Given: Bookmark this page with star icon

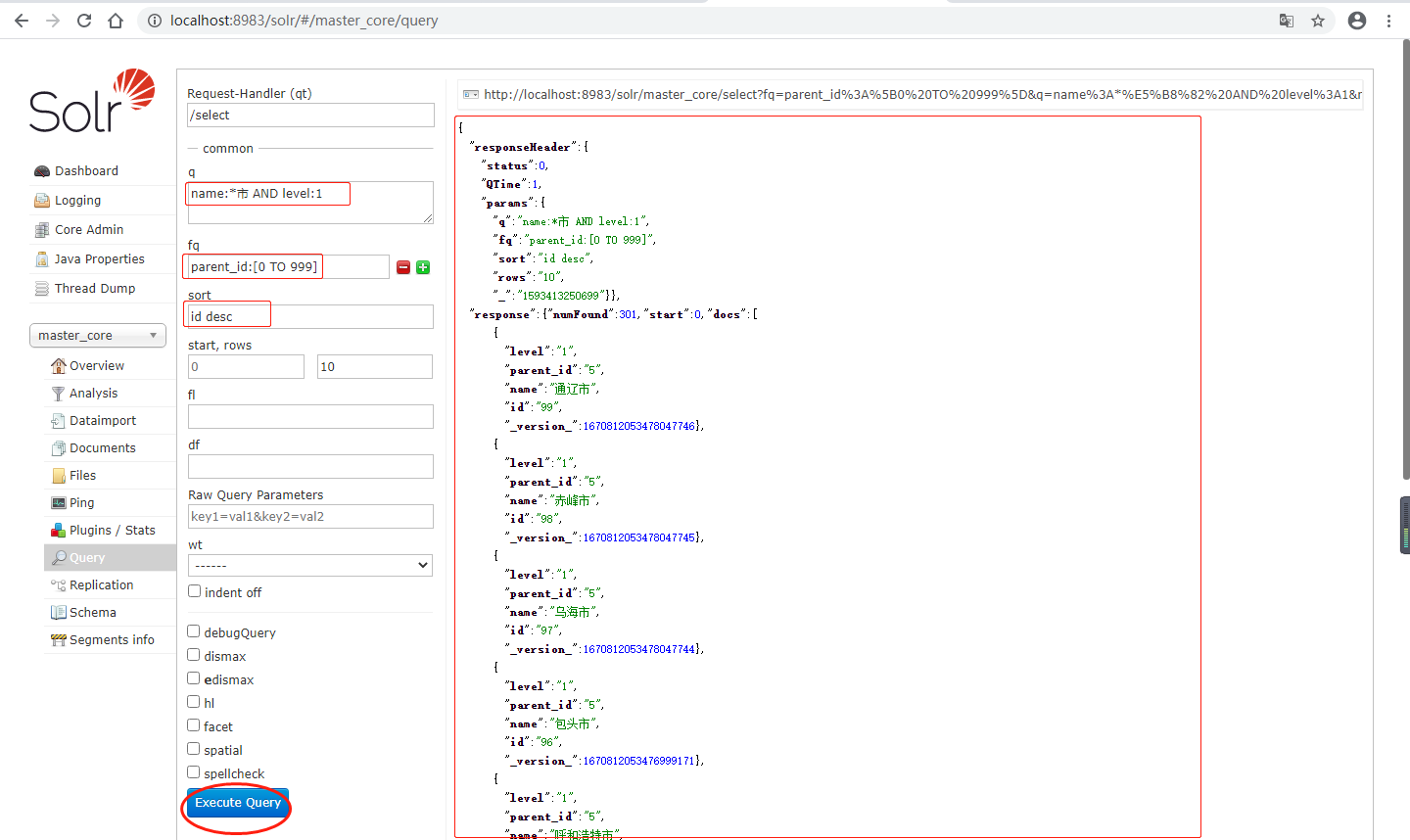Looking at the screenshot, I should (1318, 21).
